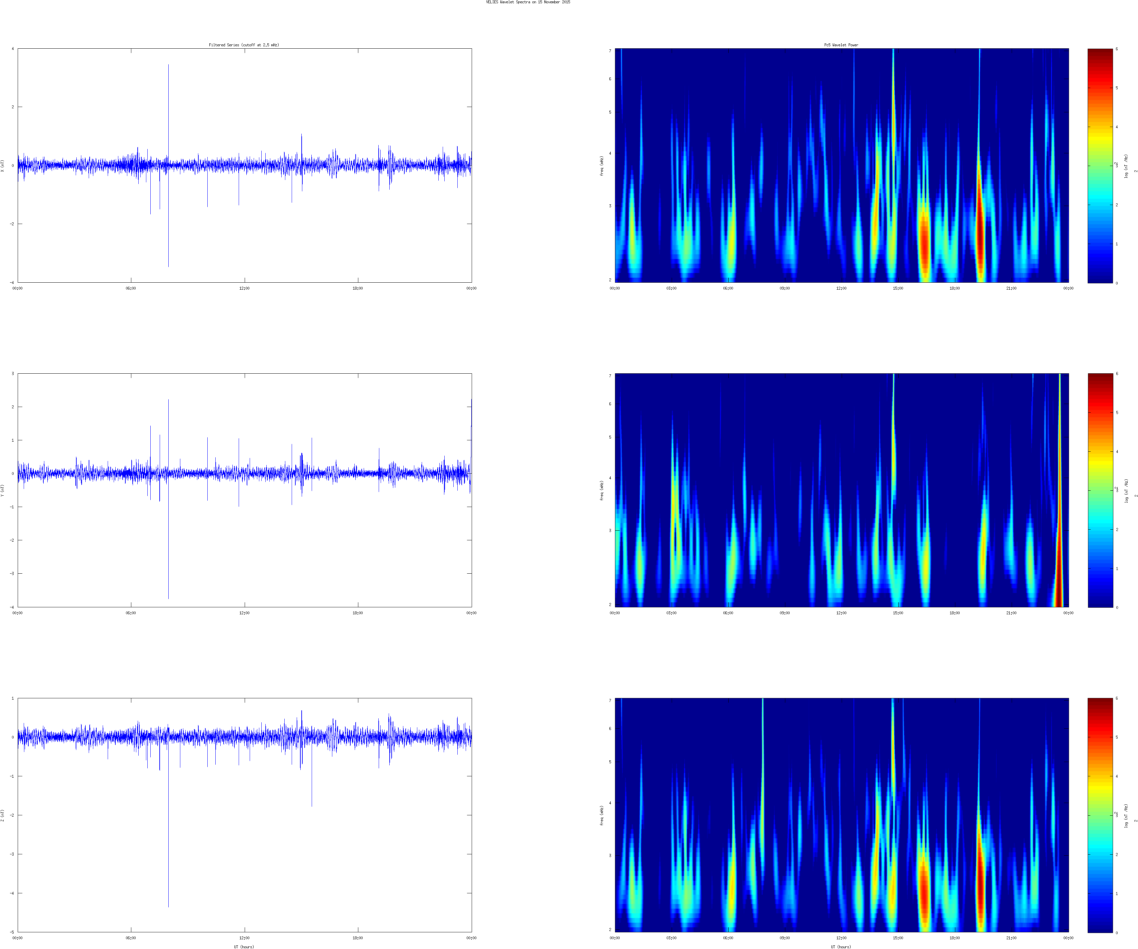Click the 'UT (hours)' label under bottom spectrogram

point(841,946)
